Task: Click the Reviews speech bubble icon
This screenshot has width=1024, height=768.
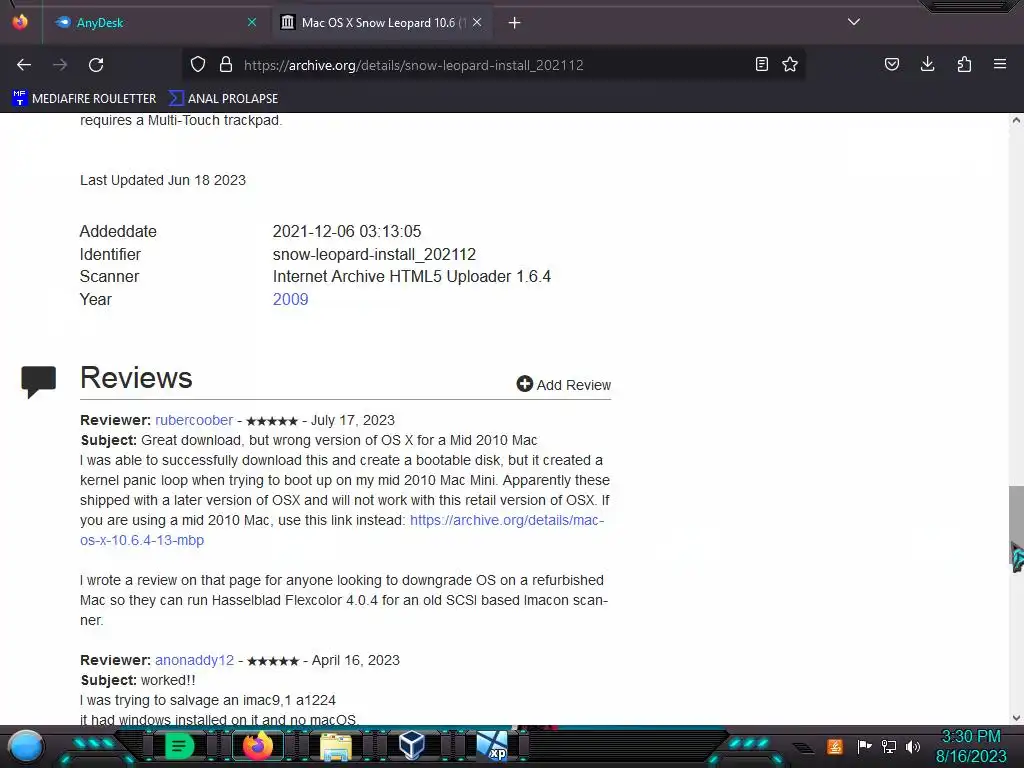Action: click(39, 381)
